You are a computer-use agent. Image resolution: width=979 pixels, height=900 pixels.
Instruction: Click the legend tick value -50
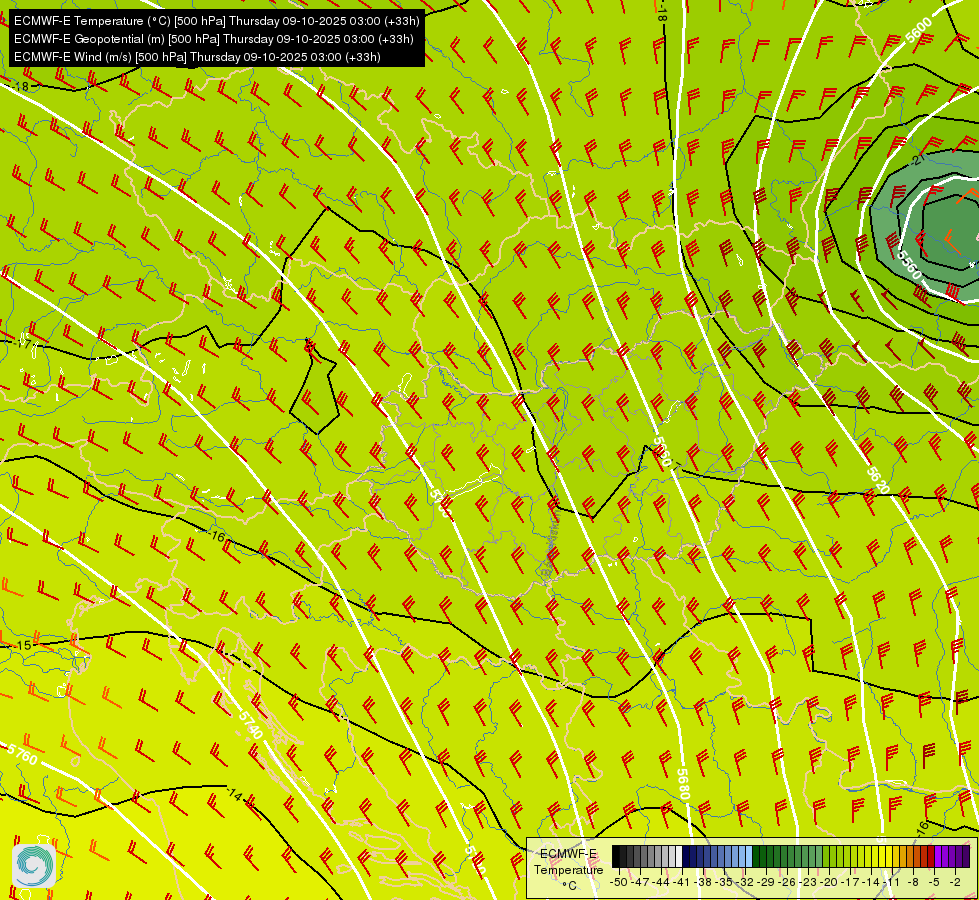[x=619, y=882]
